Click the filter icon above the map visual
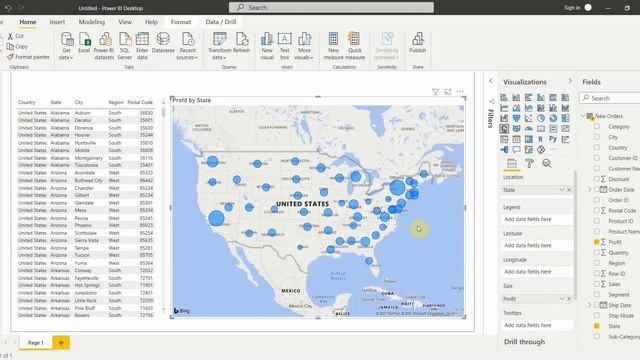 click(436, 92)
